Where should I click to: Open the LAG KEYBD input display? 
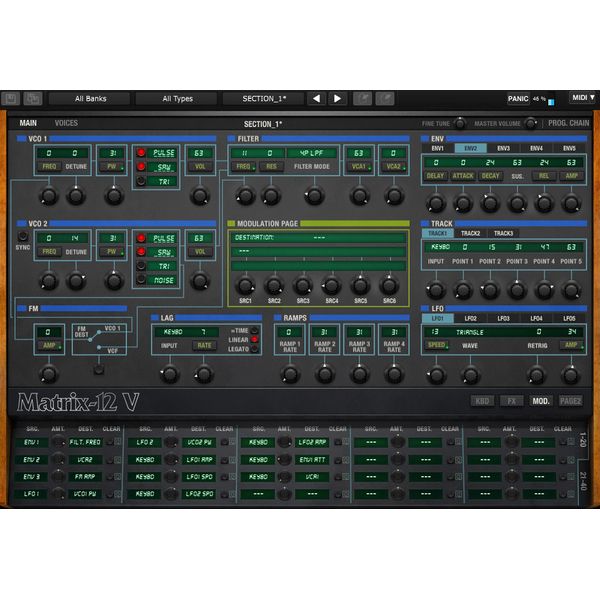tap(173, 332)
